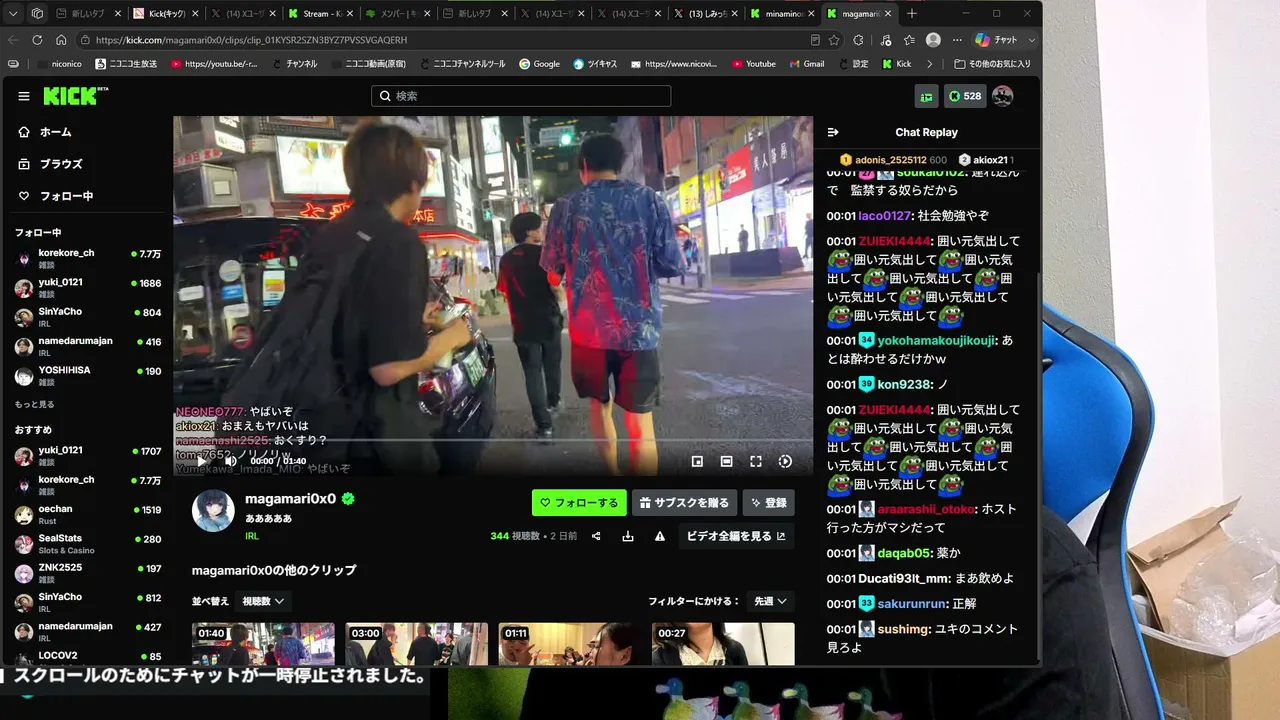
Task: Click the 登録 subscribe button
Action: (768, 503)
